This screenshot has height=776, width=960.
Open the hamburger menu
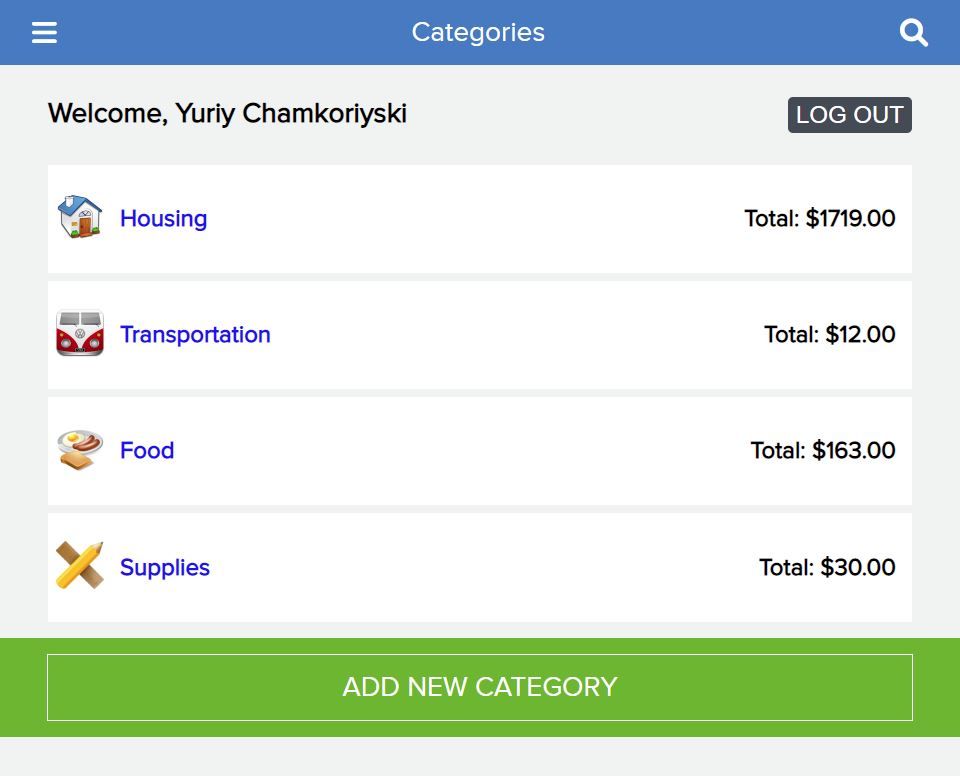point(44,33)
